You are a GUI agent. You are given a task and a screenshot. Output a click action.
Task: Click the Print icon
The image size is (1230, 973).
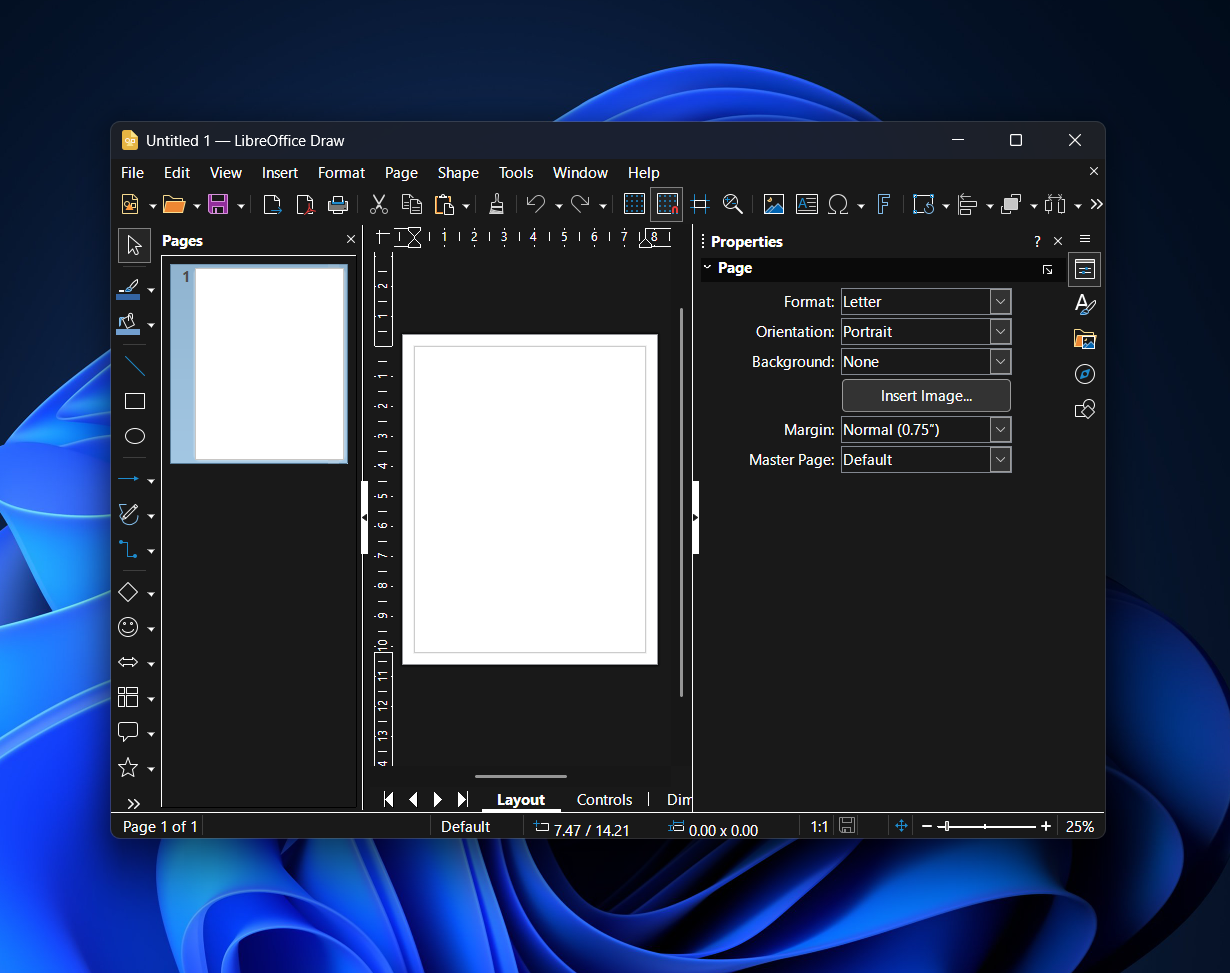click(338, 205)
